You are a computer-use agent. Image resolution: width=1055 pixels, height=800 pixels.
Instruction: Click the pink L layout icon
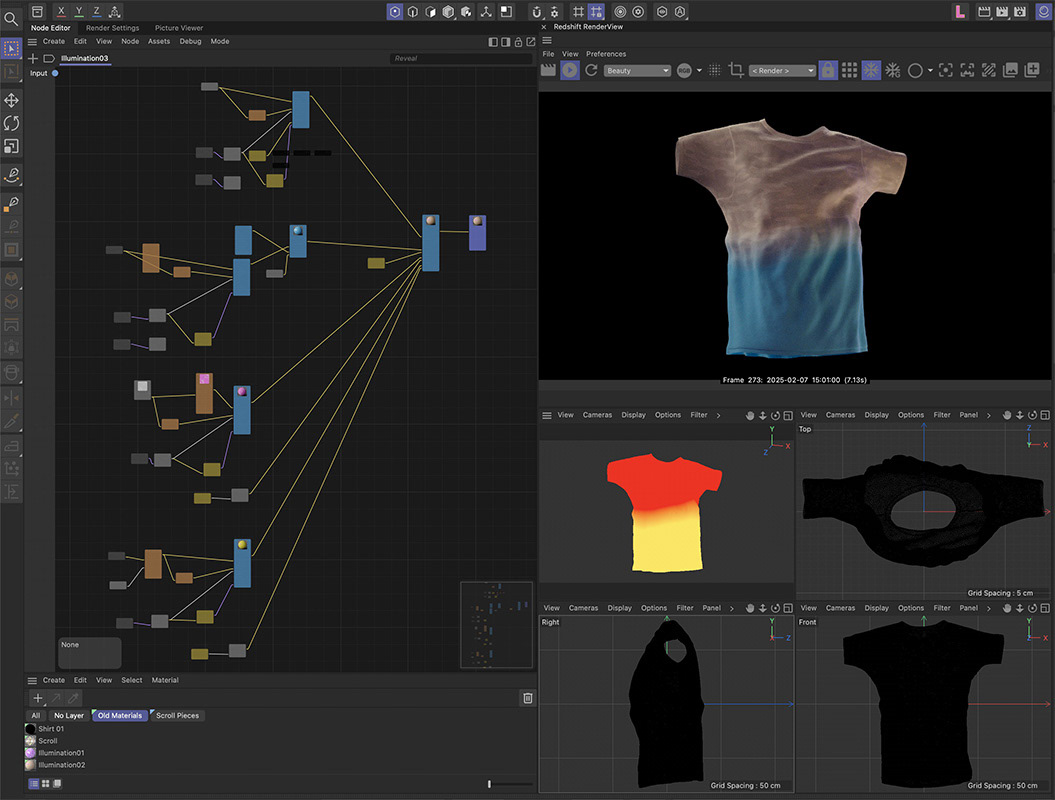coord(960,11)
